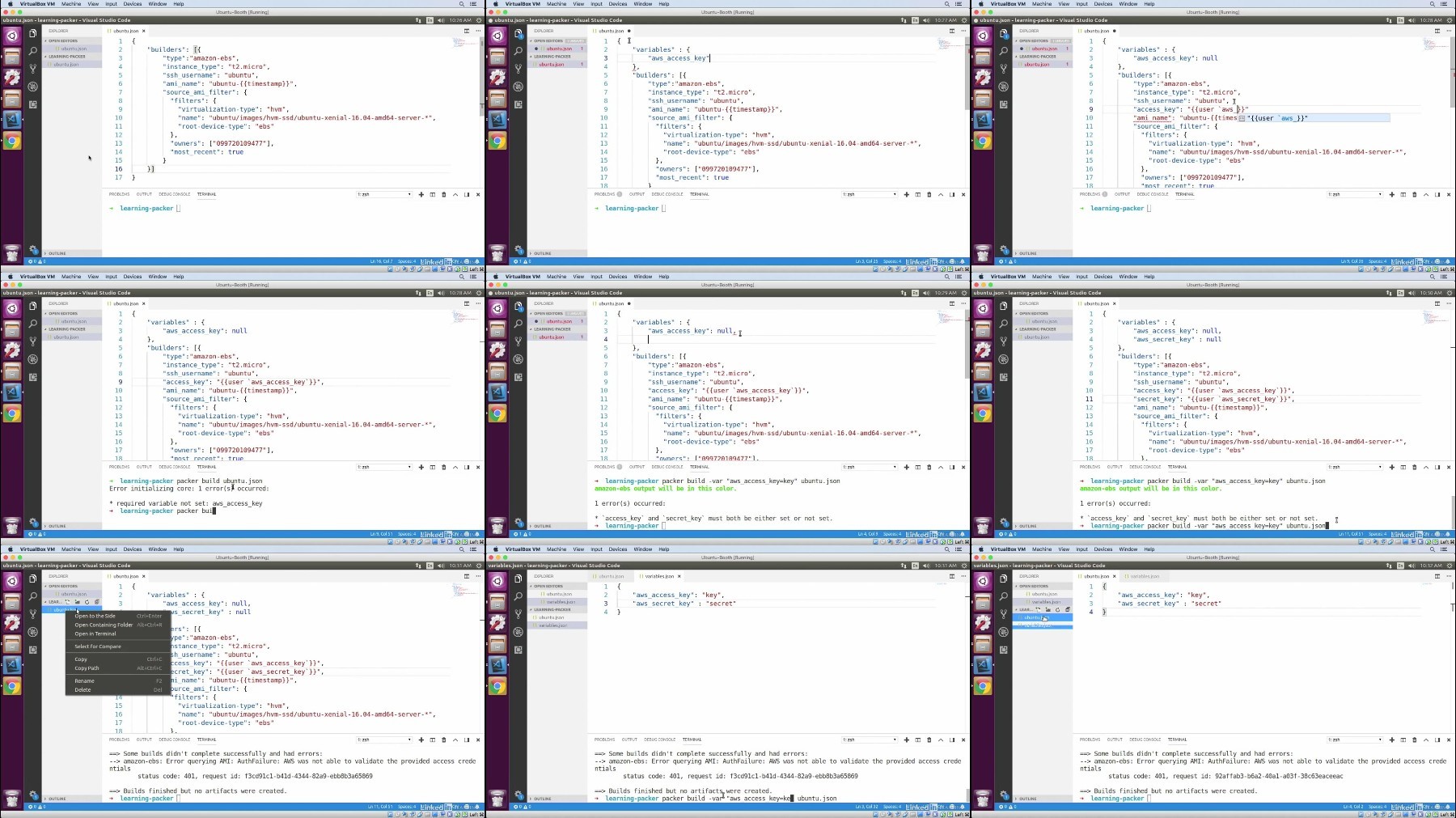Image resolution: width=1456 pixels, height=818 pixels.
Task: Click volume icon in 10:30 AM frame's top bar
Action: coord(1412,293)
